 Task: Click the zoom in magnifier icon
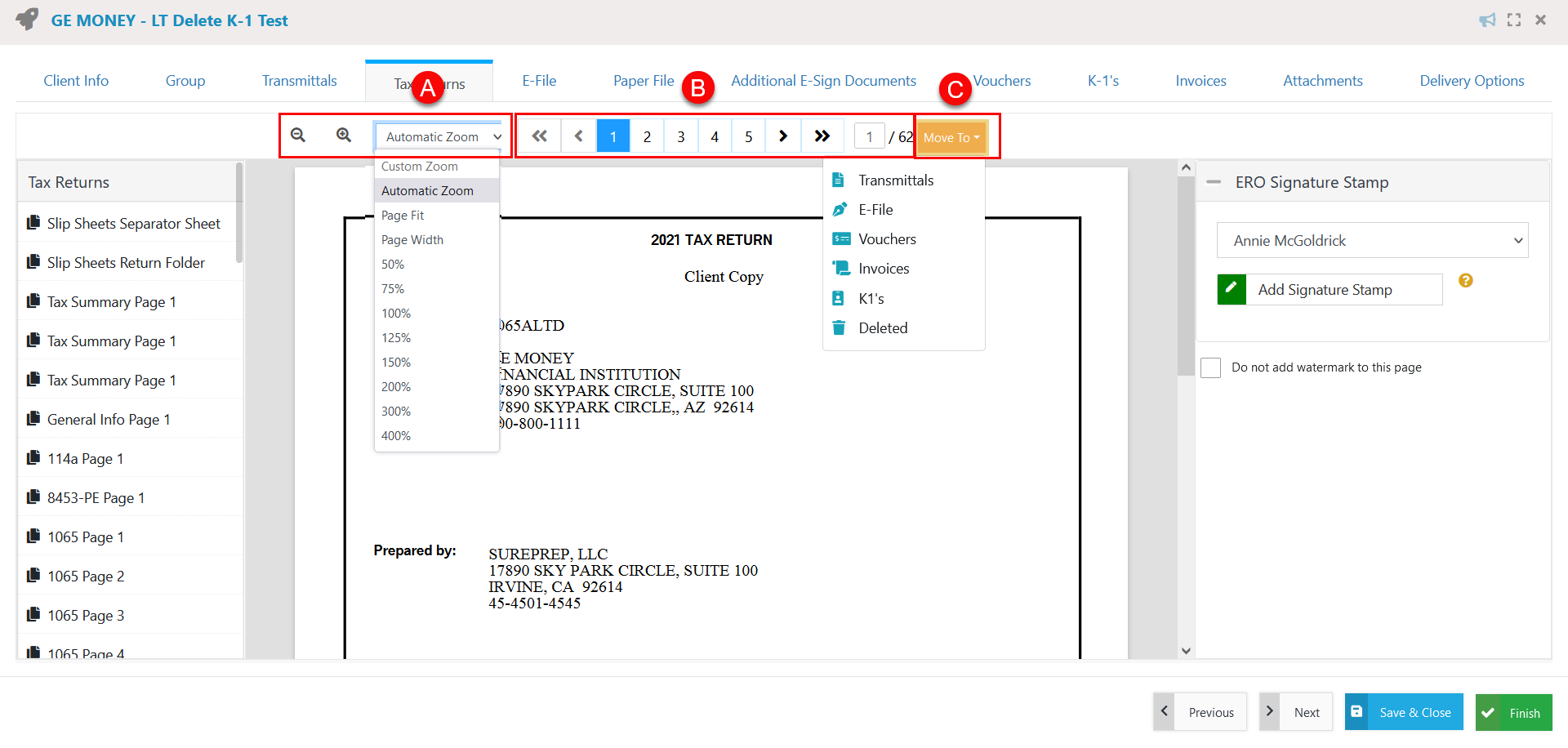pyautogui.click(x=343, y=135)
